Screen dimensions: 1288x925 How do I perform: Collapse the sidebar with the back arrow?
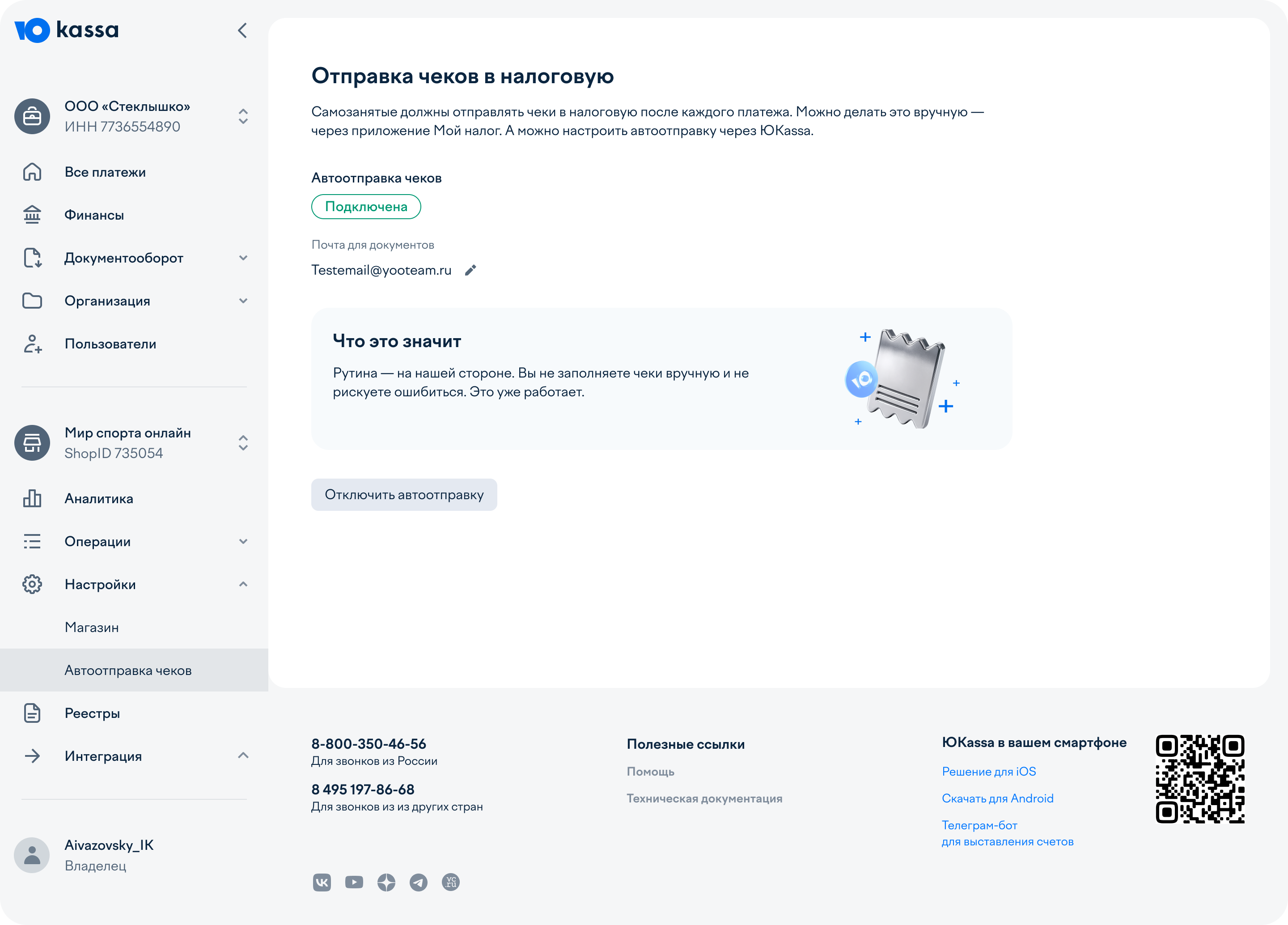click(242, 31)
